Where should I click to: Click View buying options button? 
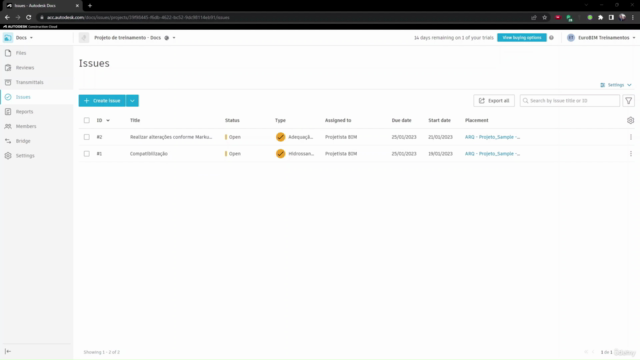(x=522, y=38)
